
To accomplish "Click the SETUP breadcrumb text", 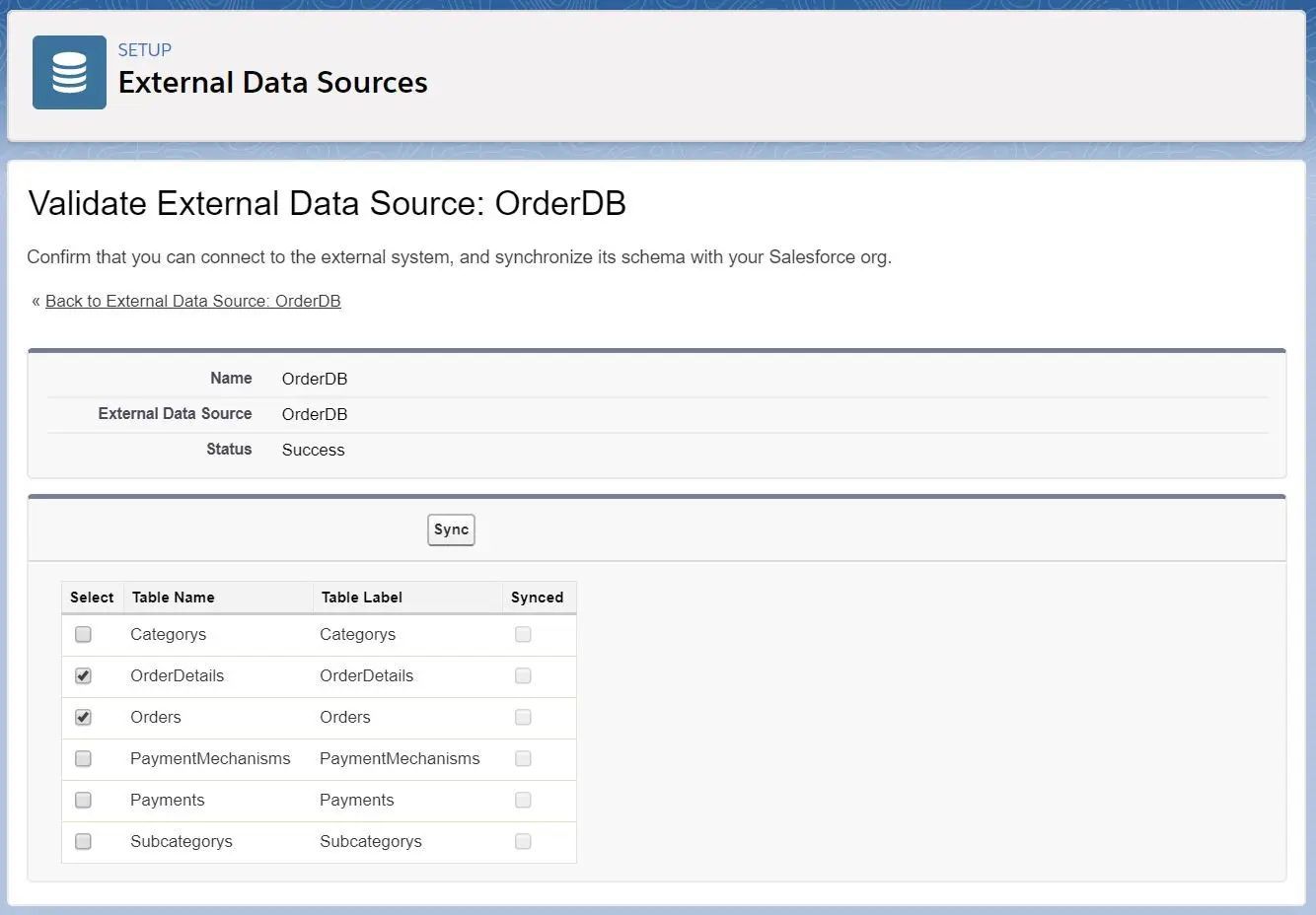I will [145, 50].
